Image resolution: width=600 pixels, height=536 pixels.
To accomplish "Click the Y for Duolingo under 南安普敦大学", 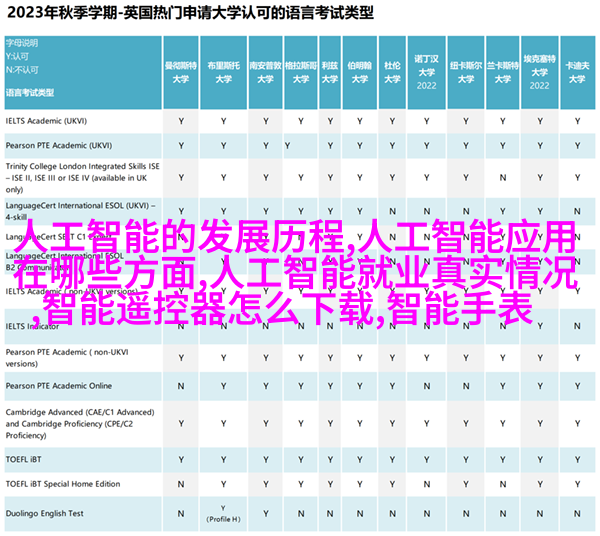I will point(266,513).
